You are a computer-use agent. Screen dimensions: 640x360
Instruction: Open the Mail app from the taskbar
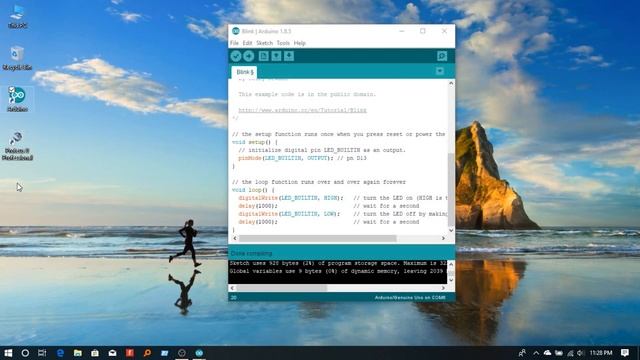pos(112,353)
